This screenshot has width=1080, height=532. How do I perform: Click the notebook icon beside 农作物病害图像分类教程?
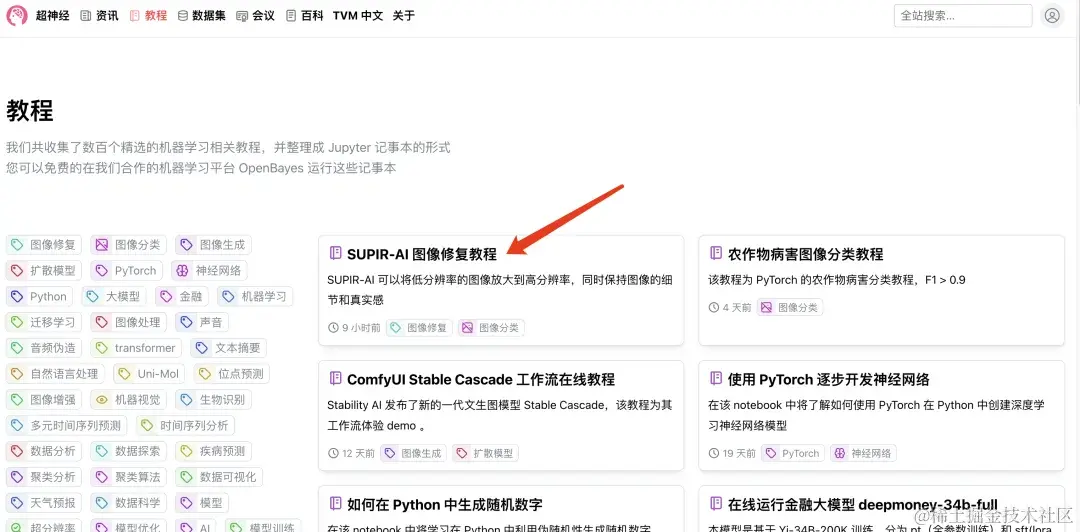[716, 254]
